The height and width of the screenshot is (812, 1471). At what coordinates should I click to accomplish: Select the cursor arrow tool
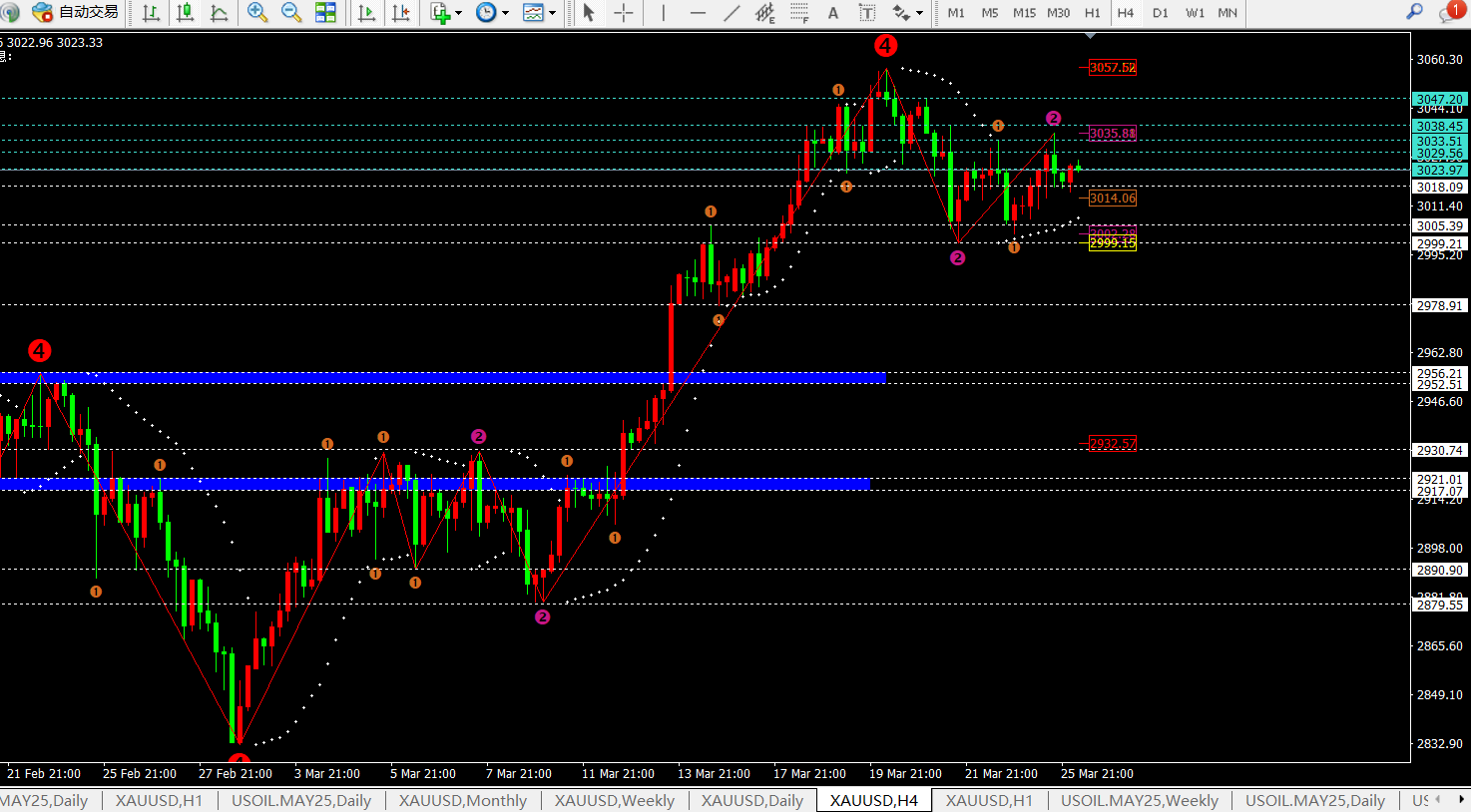[x=589, y=13]
